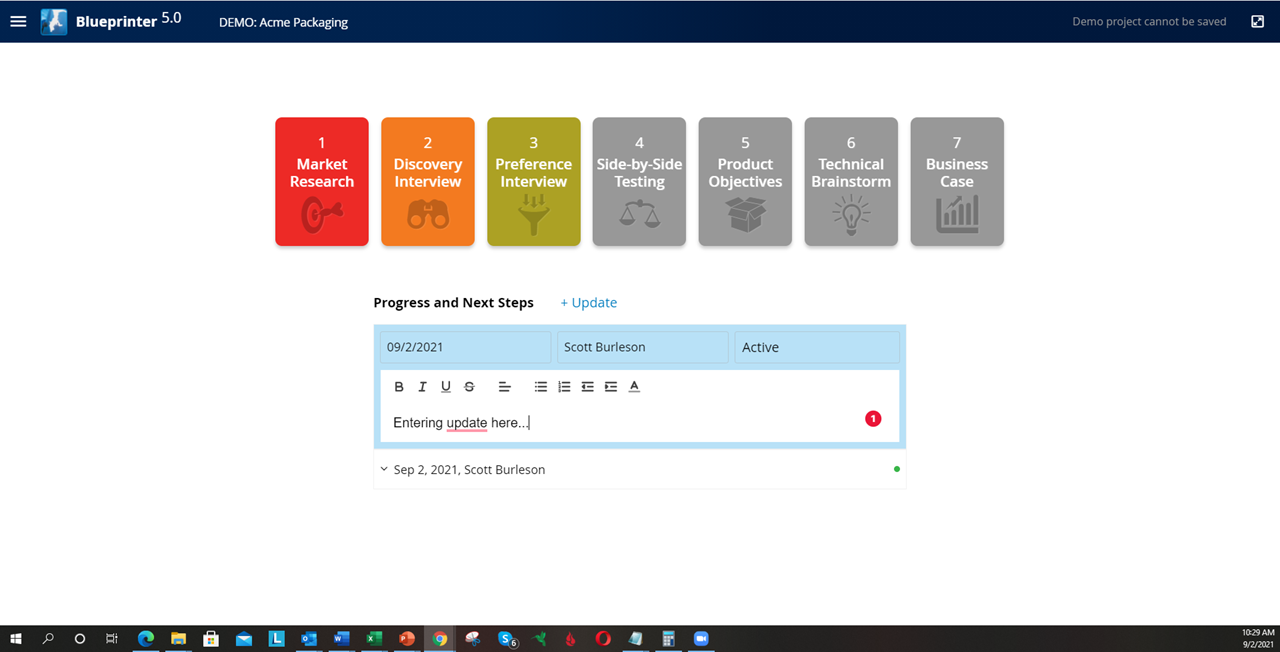Click the + Update link
This screenshot has height=652, width=1280.
[588, 302]
